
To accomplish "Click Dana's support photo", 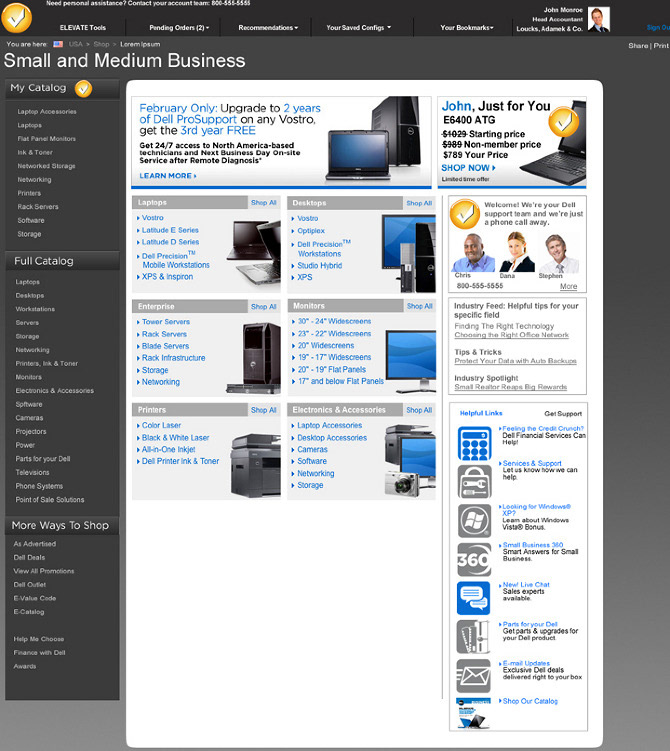I will coord(517,252).
